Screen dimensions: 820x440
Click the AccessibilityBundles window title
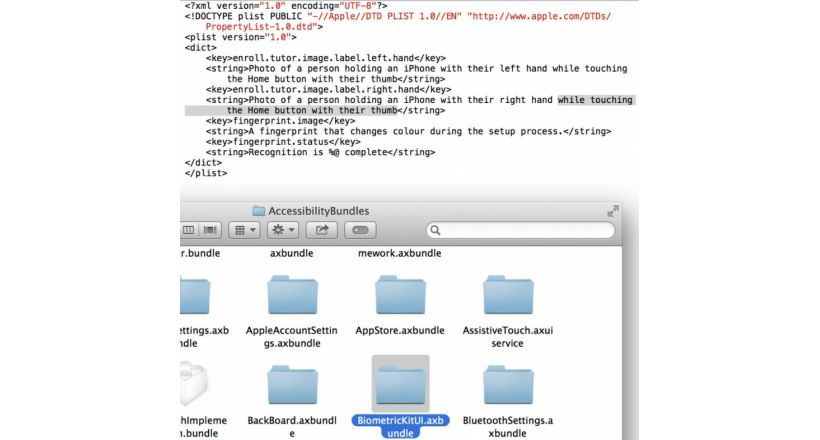318,211
